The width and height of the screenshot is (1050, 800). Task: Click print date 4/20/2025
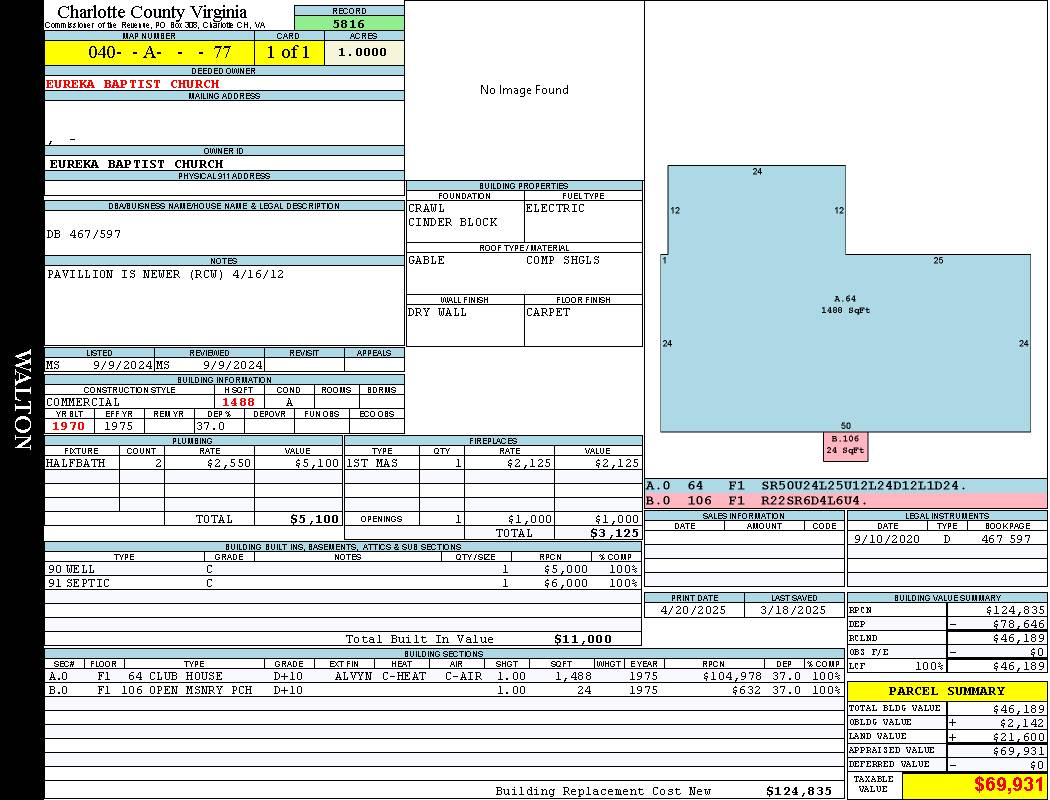pyautogui.click(x=693, y=610)
